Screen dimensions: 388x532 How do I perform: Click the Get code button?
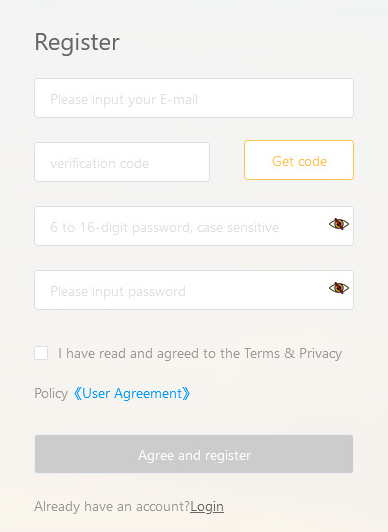pyautogui.click(x=299, y=160)
